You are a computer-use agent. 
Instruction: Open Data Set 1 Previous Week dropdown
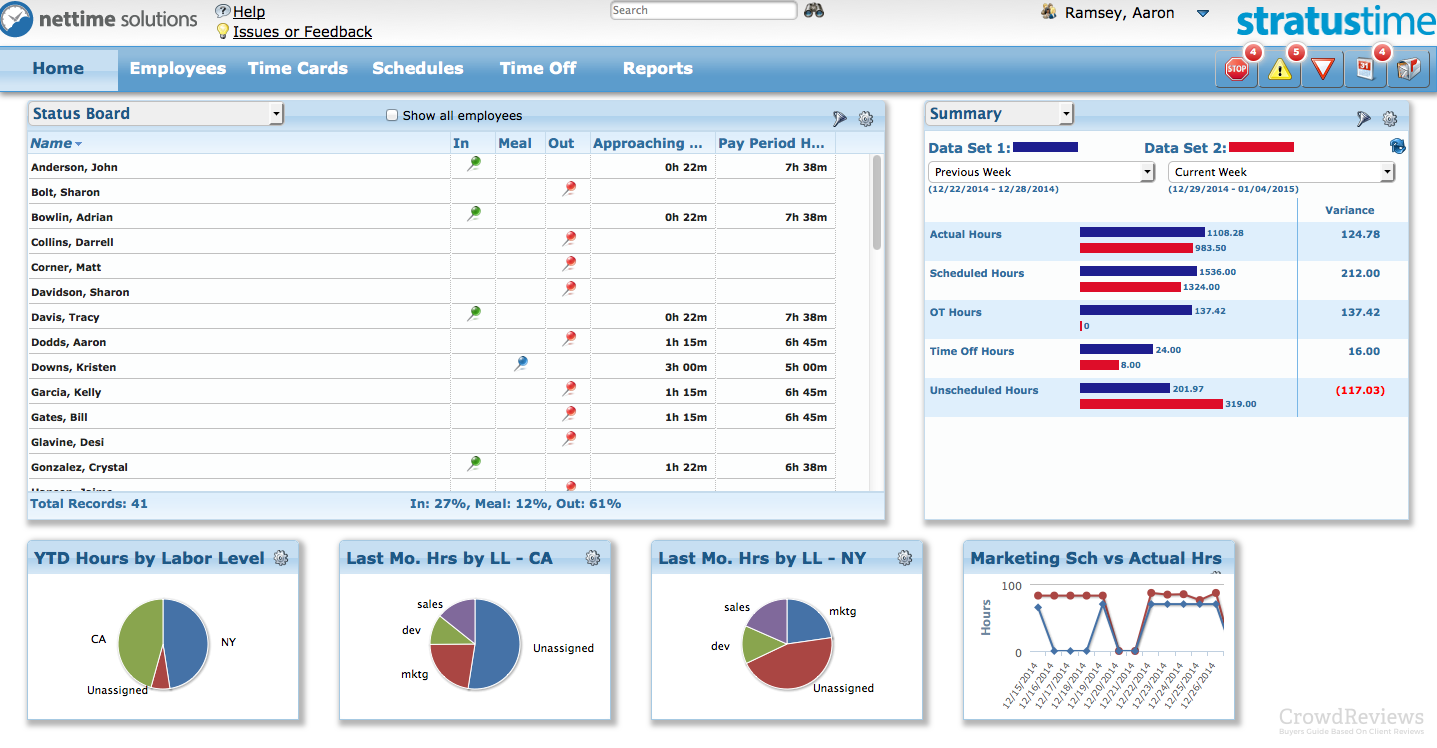pos(1042,172)
